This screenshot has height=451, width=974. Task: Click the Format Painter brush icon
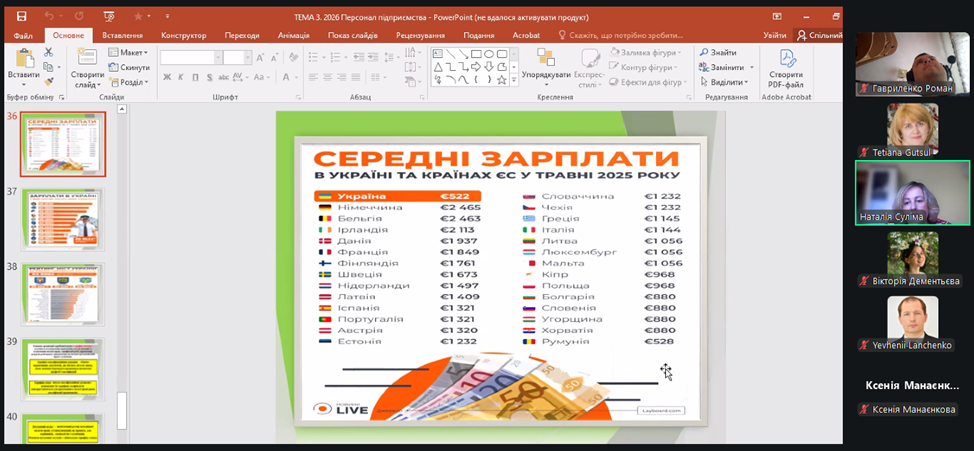pyautogui.click(x=49, y=82)
